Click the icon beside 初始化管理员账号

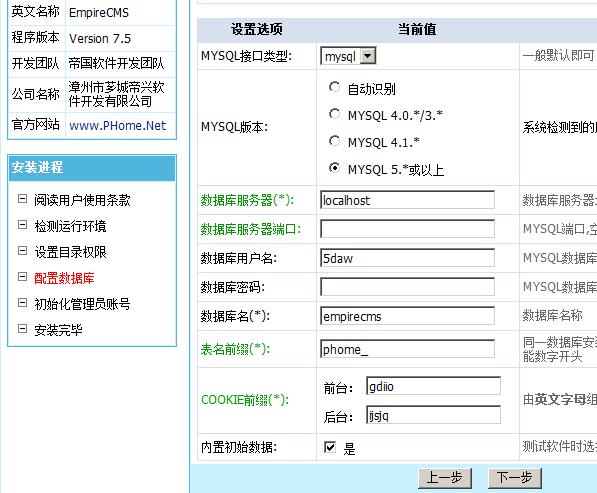click(22, 303)
